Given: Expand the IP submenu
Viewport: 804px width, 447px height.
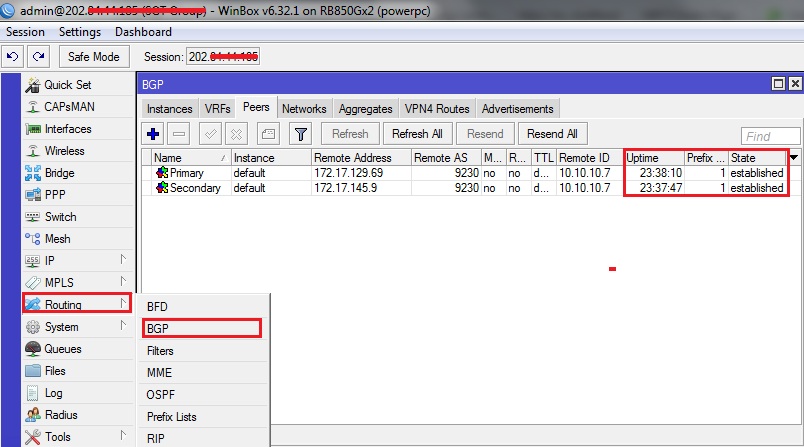Looking at the screenshot, I should coord(78,260).
